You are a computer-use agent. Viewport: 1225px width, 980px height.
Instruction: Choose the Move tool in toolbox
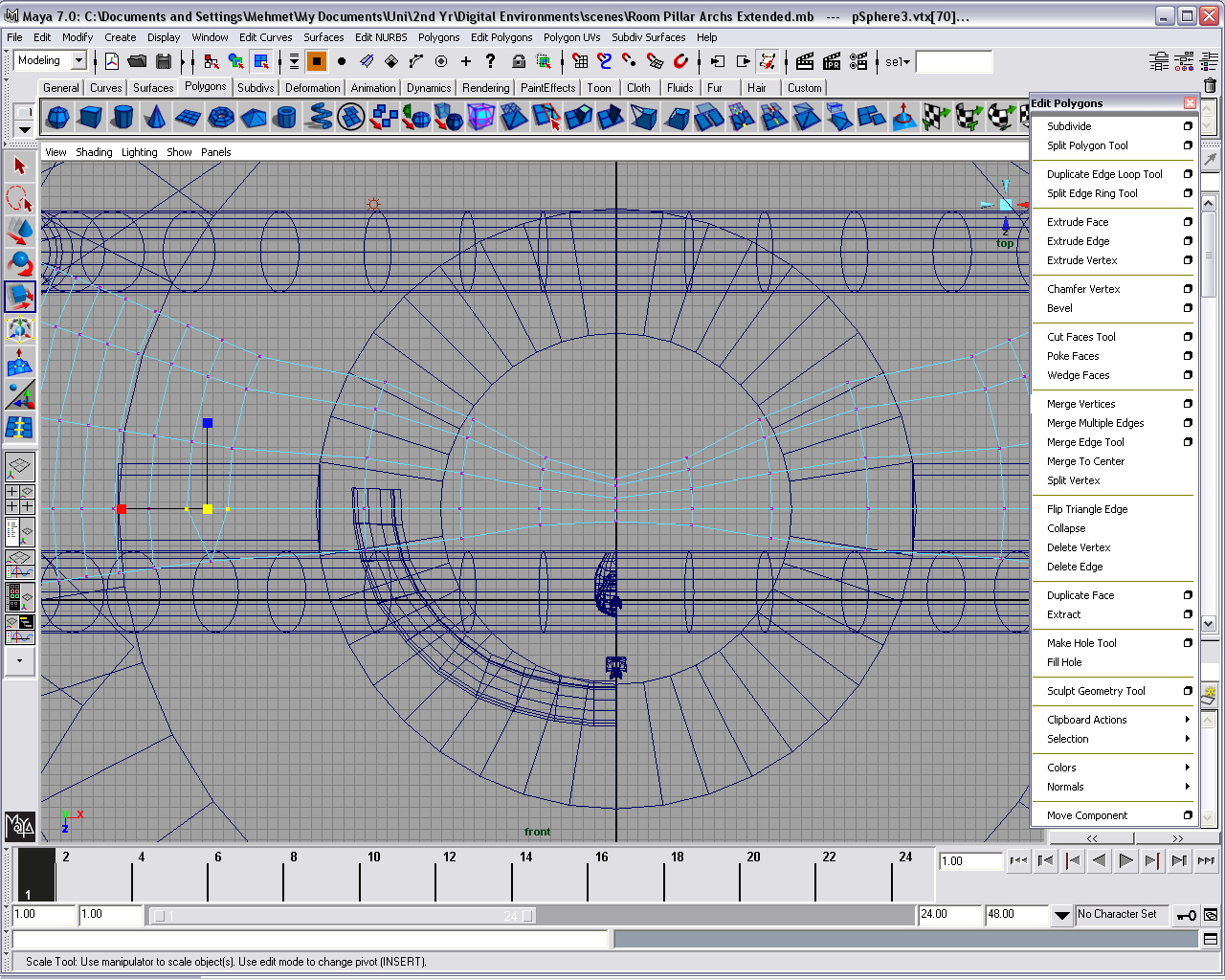coord(19,231)
